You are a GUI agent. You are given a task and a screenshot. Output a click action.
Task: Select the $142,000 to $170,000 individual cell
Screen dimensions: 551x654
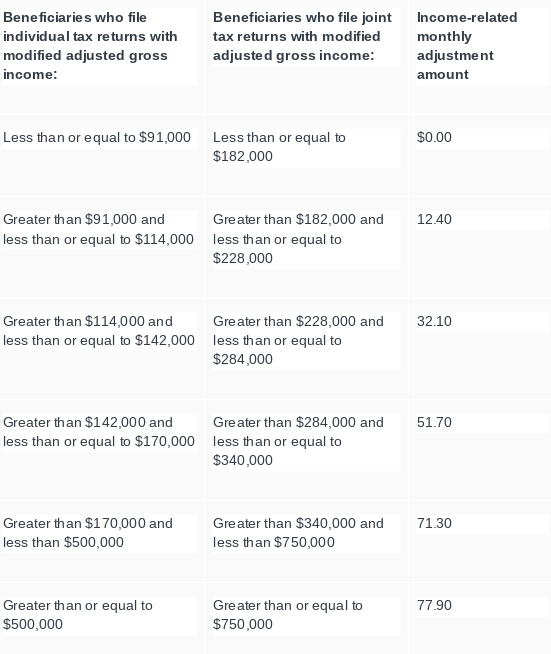(x=99, y=432)
